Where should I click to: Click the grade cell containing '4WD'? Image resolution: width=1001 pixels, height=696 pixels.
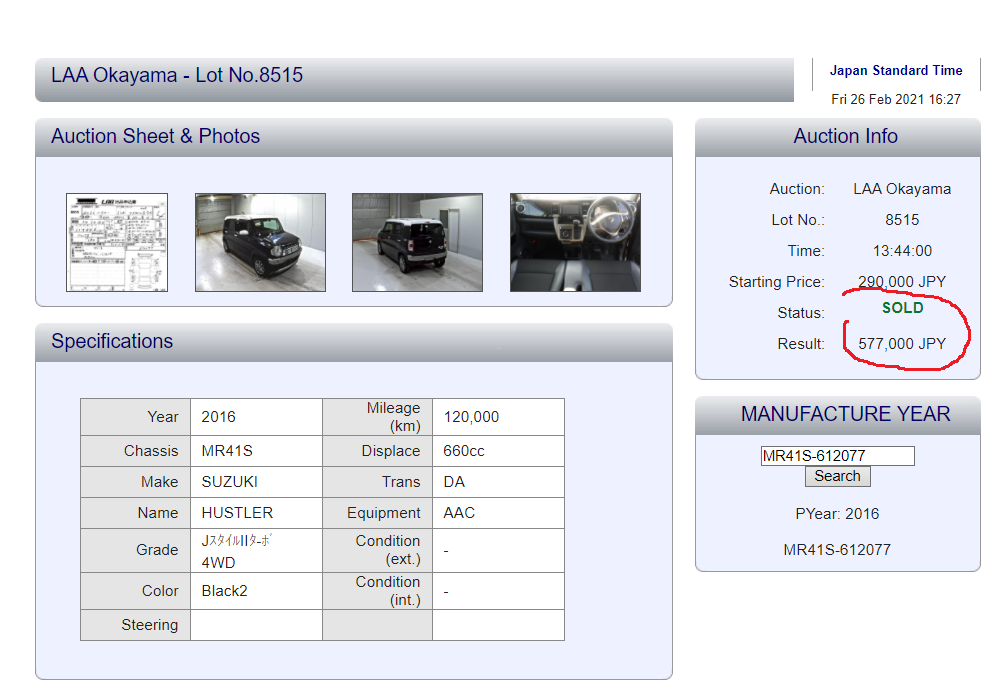tap(256, 550)
